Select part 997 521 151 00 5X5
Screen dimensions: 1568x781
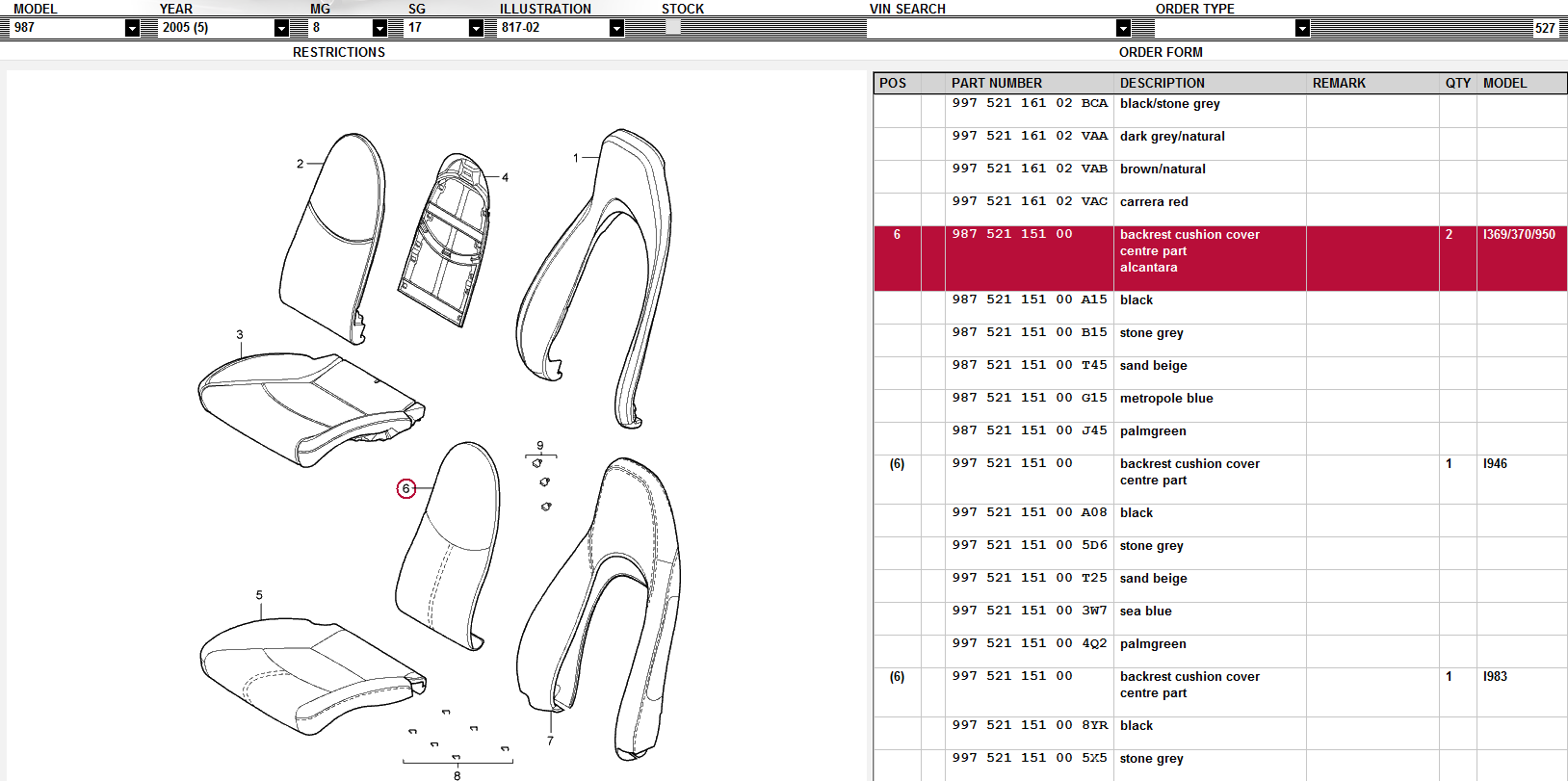click(x=1030, y=758)
